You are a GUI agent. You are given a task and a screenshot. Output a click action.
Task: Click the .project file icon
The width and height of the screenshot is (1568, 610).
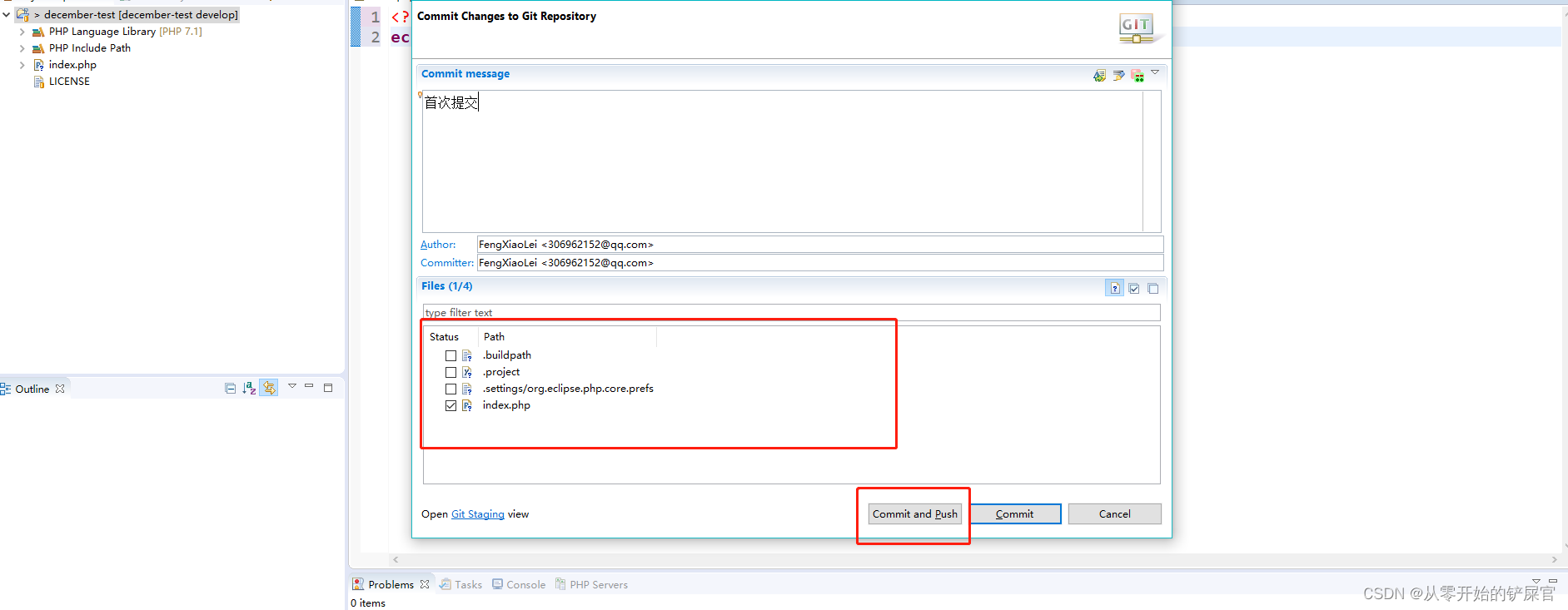coord(467,372)
